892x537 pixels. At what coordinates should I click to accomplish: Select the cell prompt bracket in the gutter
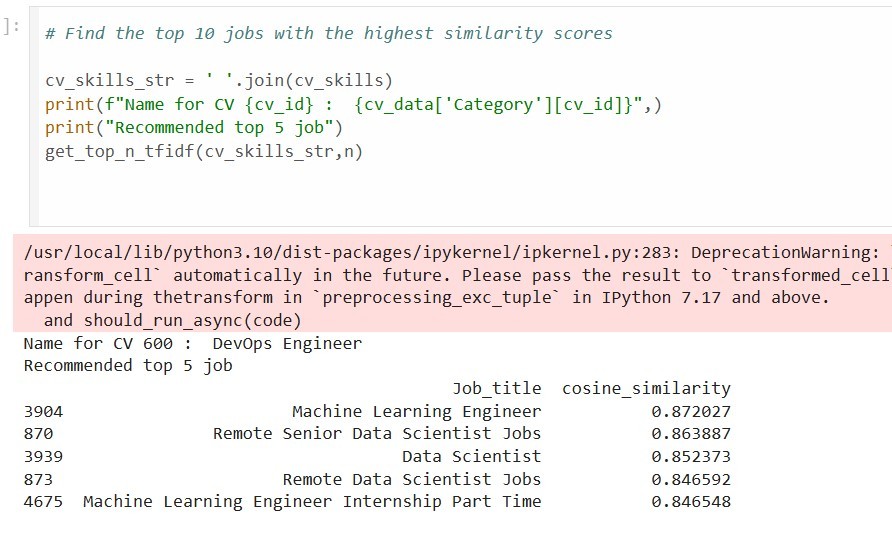point(11,26)
